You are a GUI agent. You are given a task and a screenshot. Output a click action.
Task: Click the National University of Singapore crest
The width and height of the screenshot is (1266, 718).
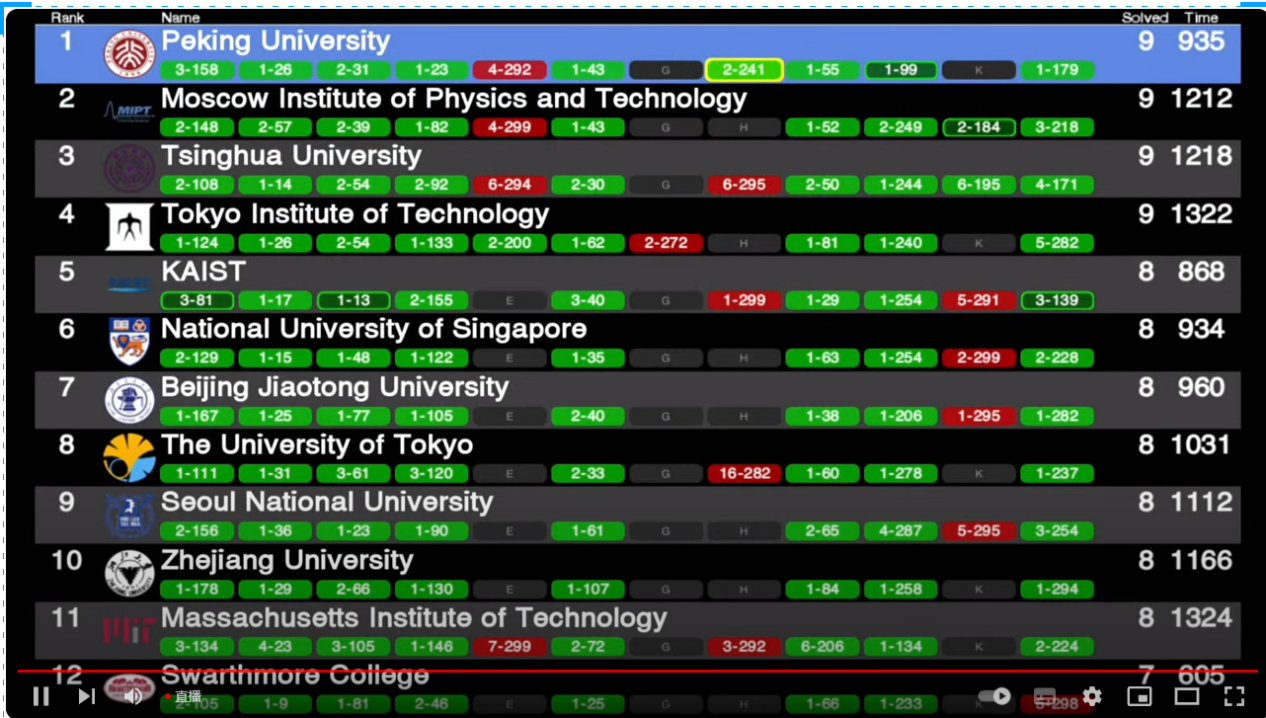(x=130, y=342)
